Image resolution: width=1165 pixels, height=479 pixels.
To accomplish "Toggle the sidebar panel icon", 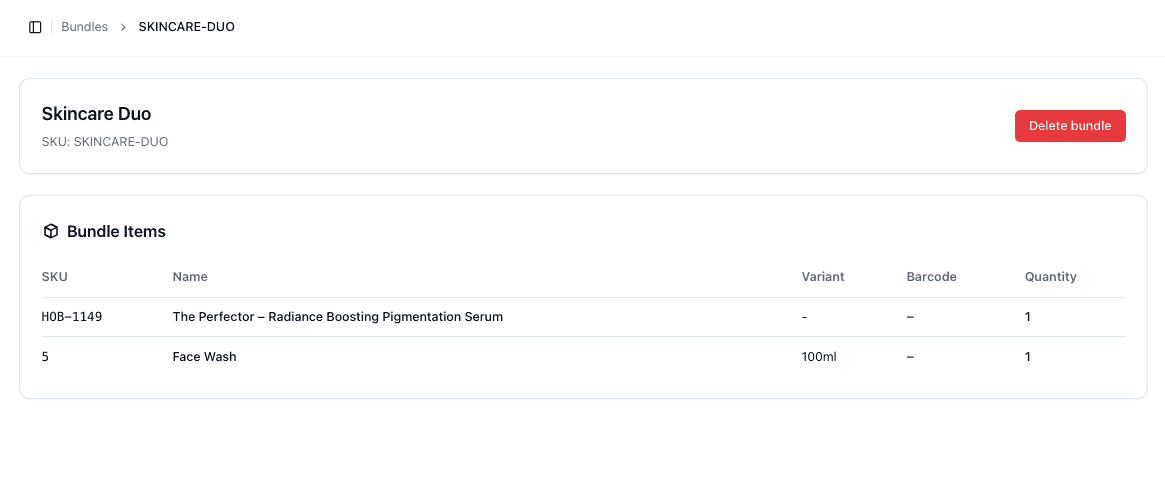I will tap(35, 27).
